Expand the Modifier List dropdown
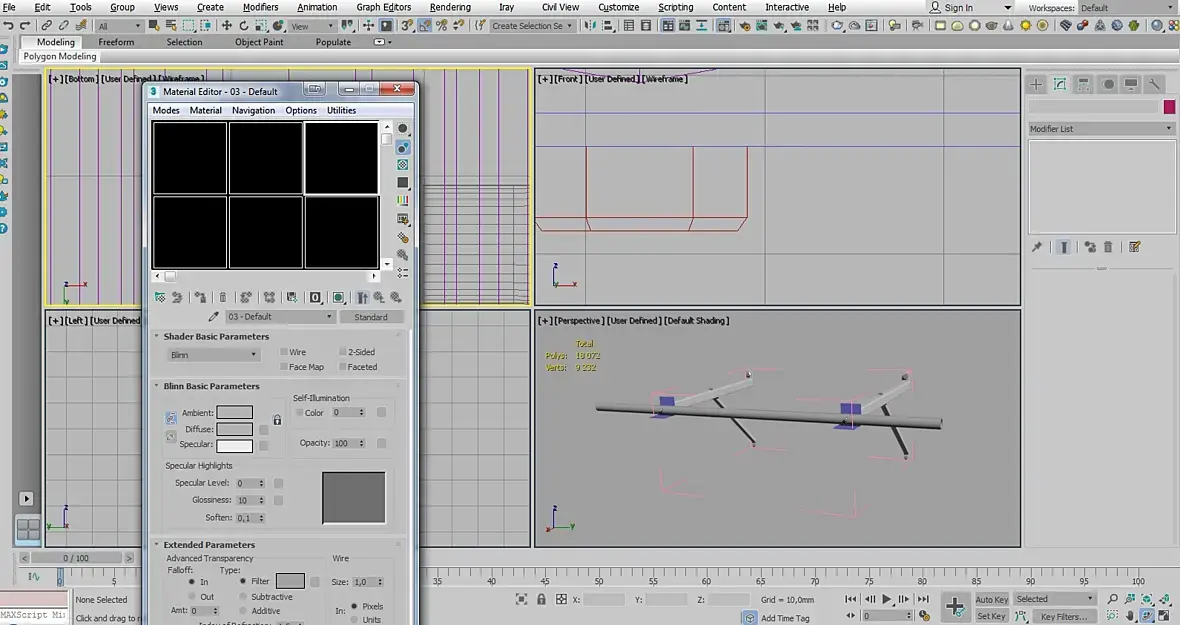This screenshot has height=625, width=1180. coord(1101,129)
